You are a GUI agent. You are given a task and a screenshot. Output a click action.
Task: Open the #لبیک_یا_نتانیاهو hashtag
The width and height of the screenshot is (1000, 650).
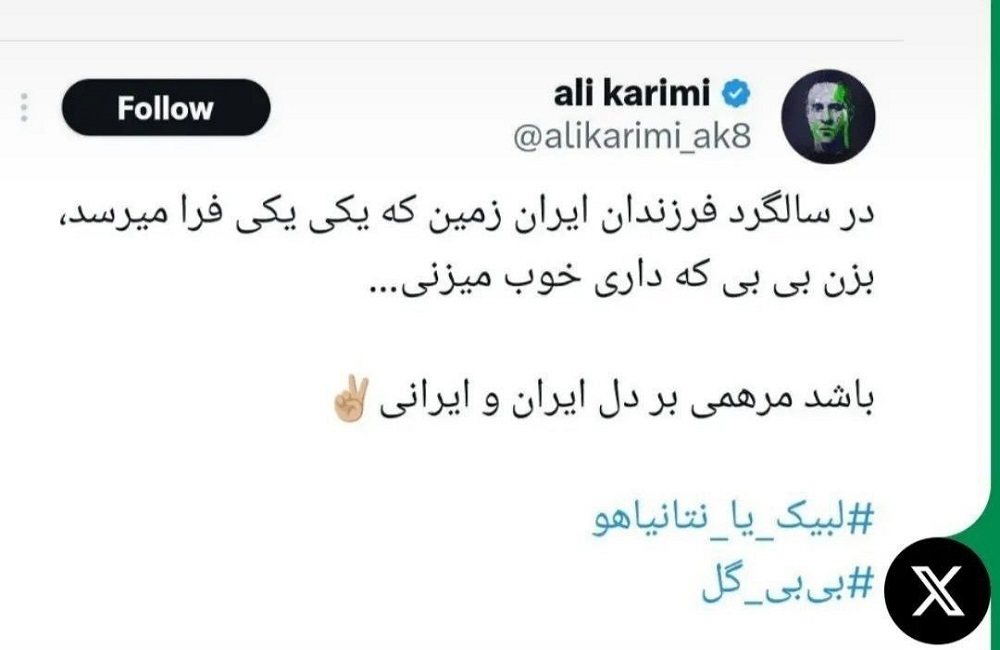click(x=733, y=519)
